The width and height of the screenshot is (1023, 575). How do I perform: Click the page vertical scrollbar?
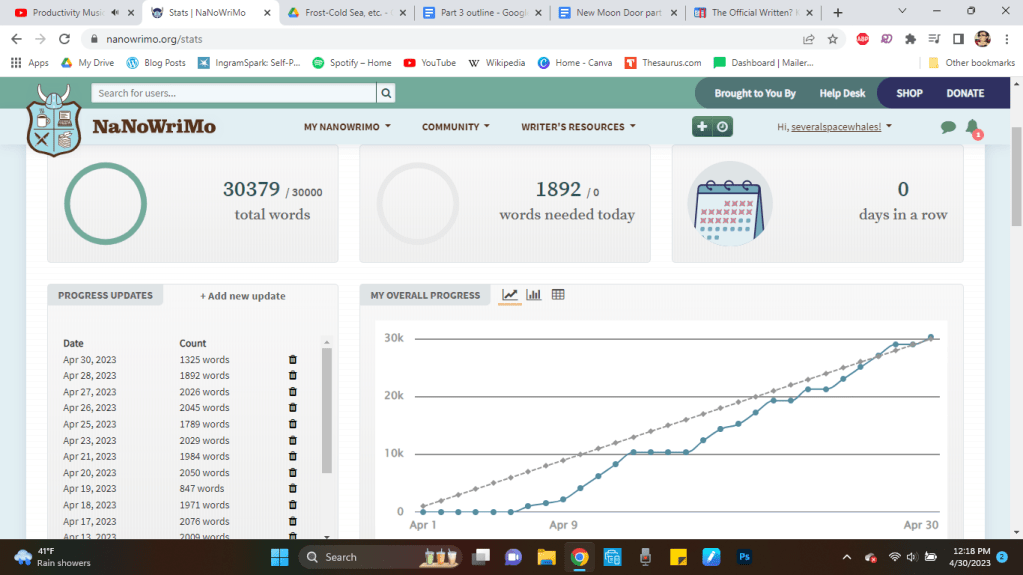[1016, 176]
